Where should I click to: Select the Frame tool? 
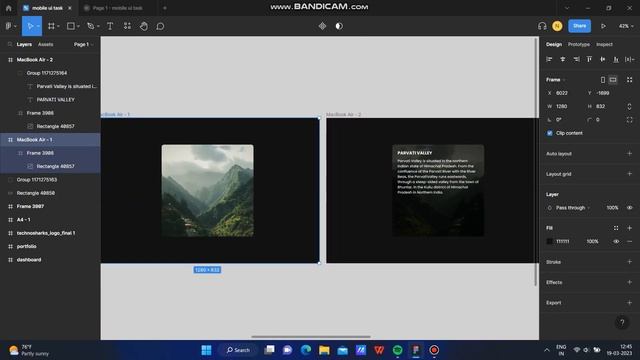pyautogui.click(x=51, y=26)
